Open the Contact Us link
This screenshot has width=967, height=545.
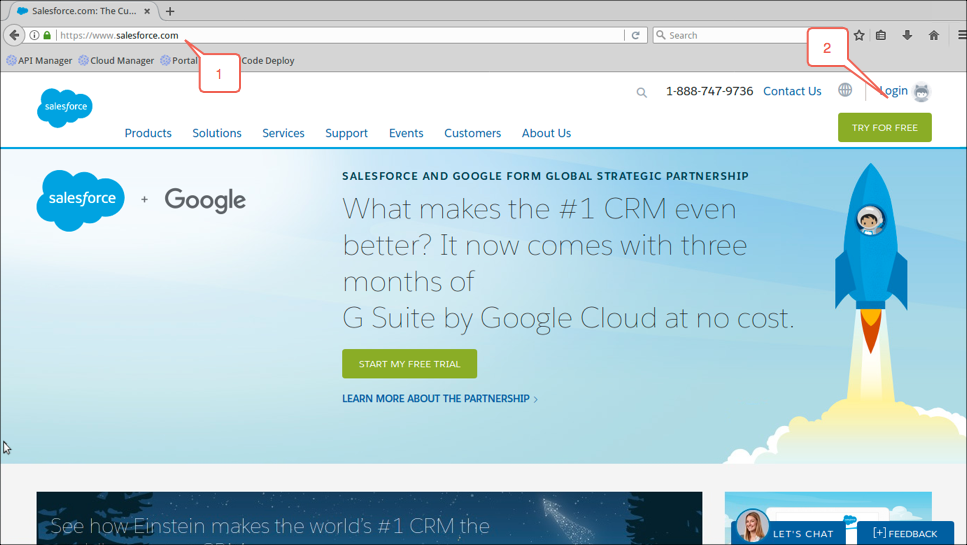point(792,91)
